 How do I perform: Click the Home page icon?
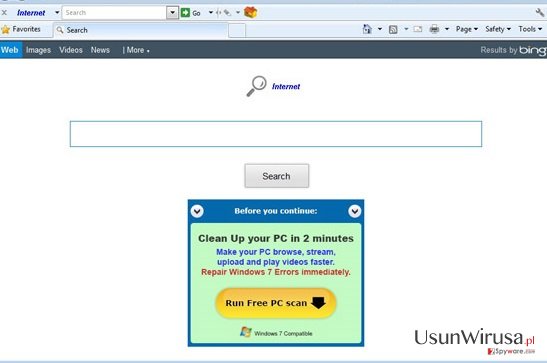(x=367, y=29)
